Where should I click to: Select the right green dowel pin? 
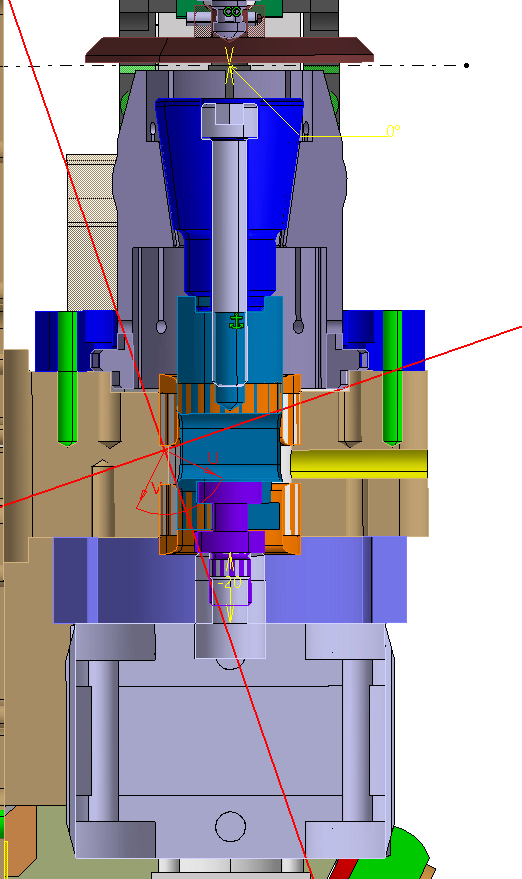[x=392, y=378]
